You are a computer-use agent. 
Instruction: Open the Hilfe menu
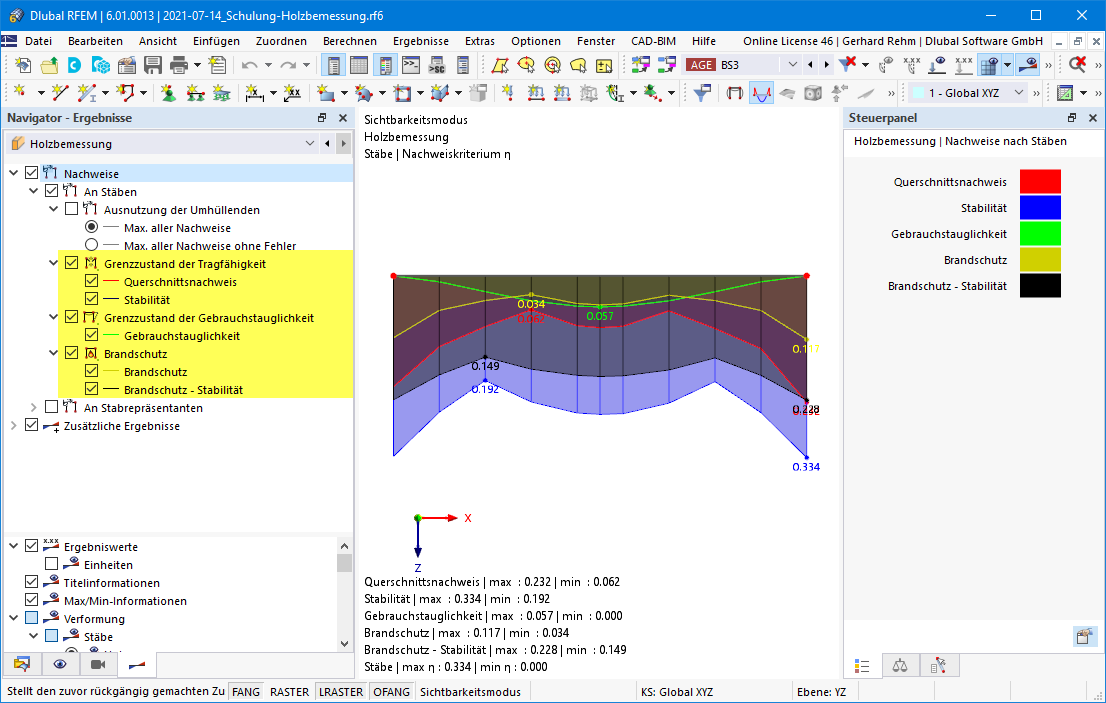point(703,41)
